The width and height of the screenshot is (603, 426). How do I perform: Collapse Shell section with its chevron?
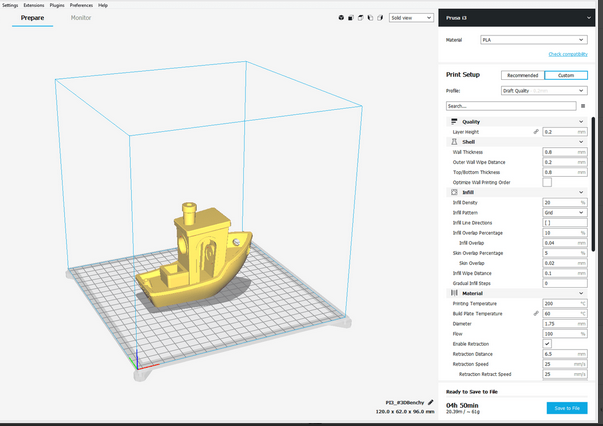pyautogui.click(x=581, y=142)
